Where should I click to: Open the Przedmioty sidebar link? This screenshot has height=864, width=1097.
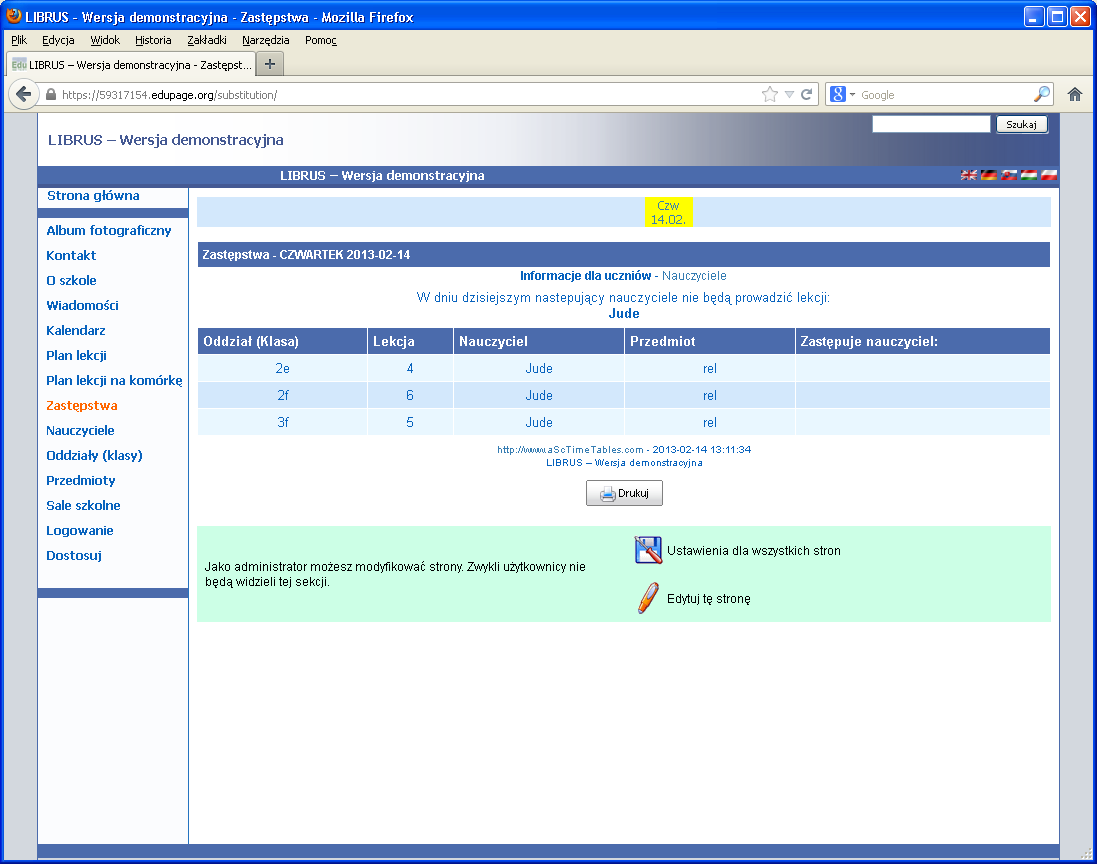pos(80,481)
